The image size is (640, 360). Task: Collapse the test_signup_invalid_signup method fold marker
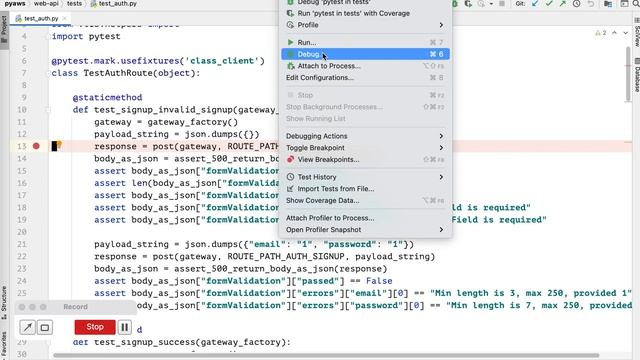[x=48, y=110]
